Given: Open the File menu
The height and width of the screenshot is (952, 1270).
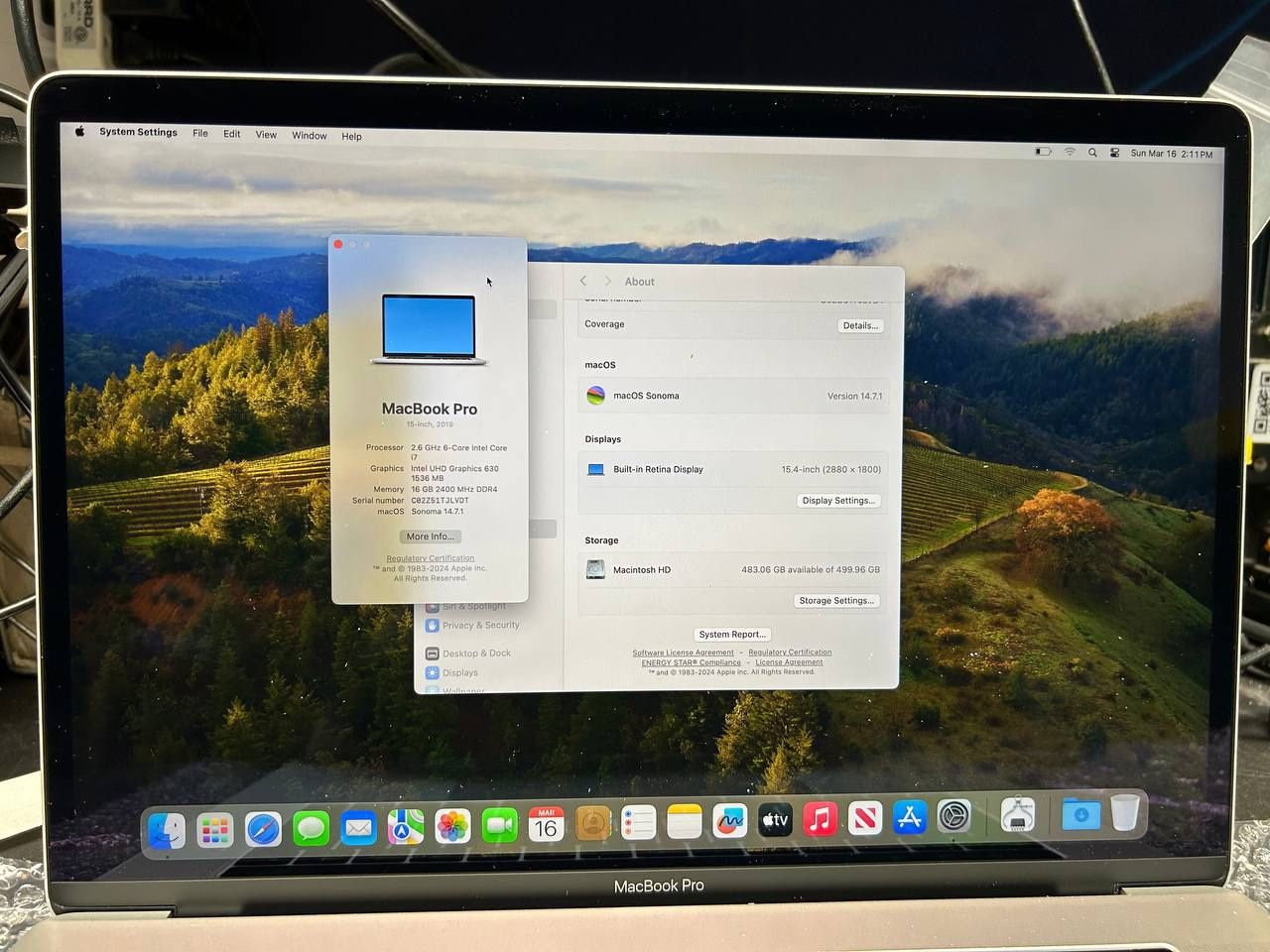Looking at the screenshot, I should 200,133.
